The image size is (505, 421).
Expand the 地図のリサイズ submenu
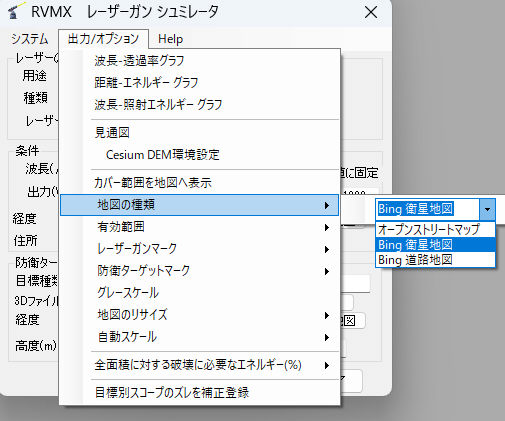tap(199, 315)
